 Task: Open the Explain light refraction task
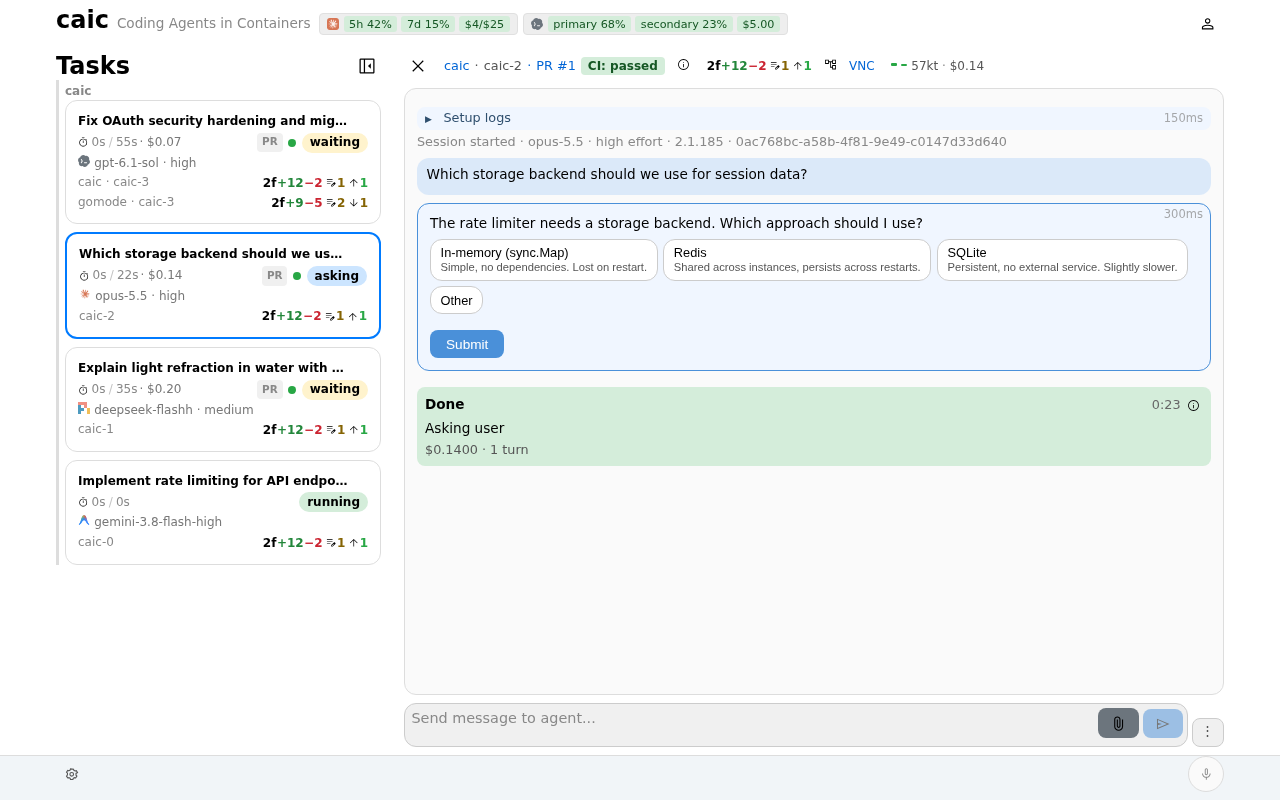click(x=223, y=400)
